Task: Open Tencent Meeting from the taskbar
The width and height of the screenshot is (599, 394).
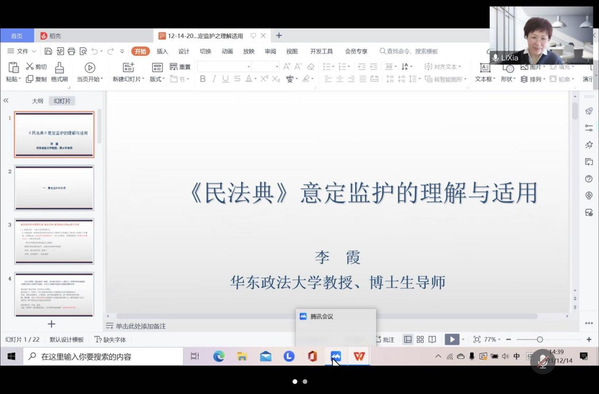Action: point(336,356)
